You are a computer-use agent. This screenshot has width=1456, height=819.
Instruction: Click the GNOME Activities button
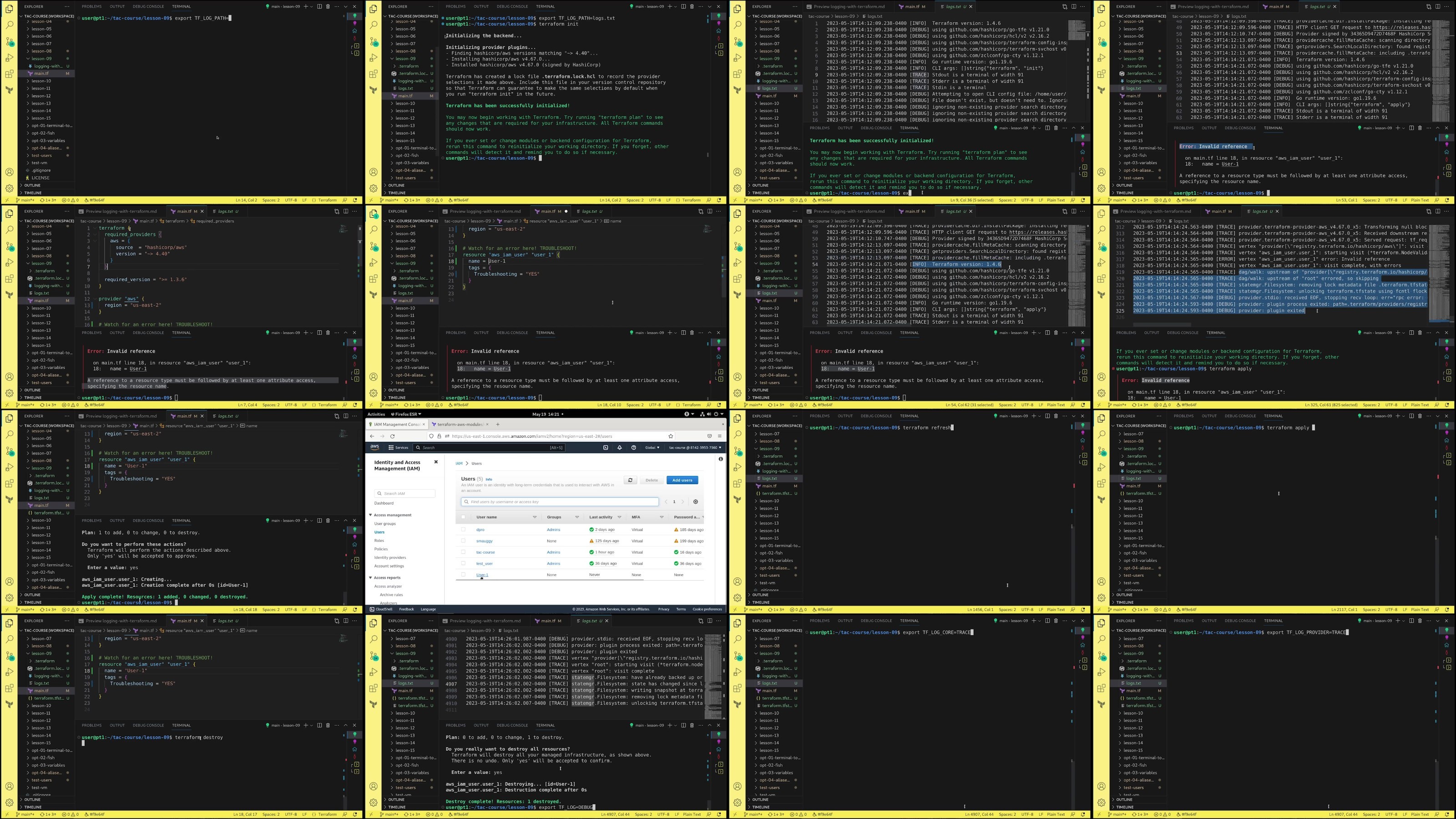[x=376, y=414]
